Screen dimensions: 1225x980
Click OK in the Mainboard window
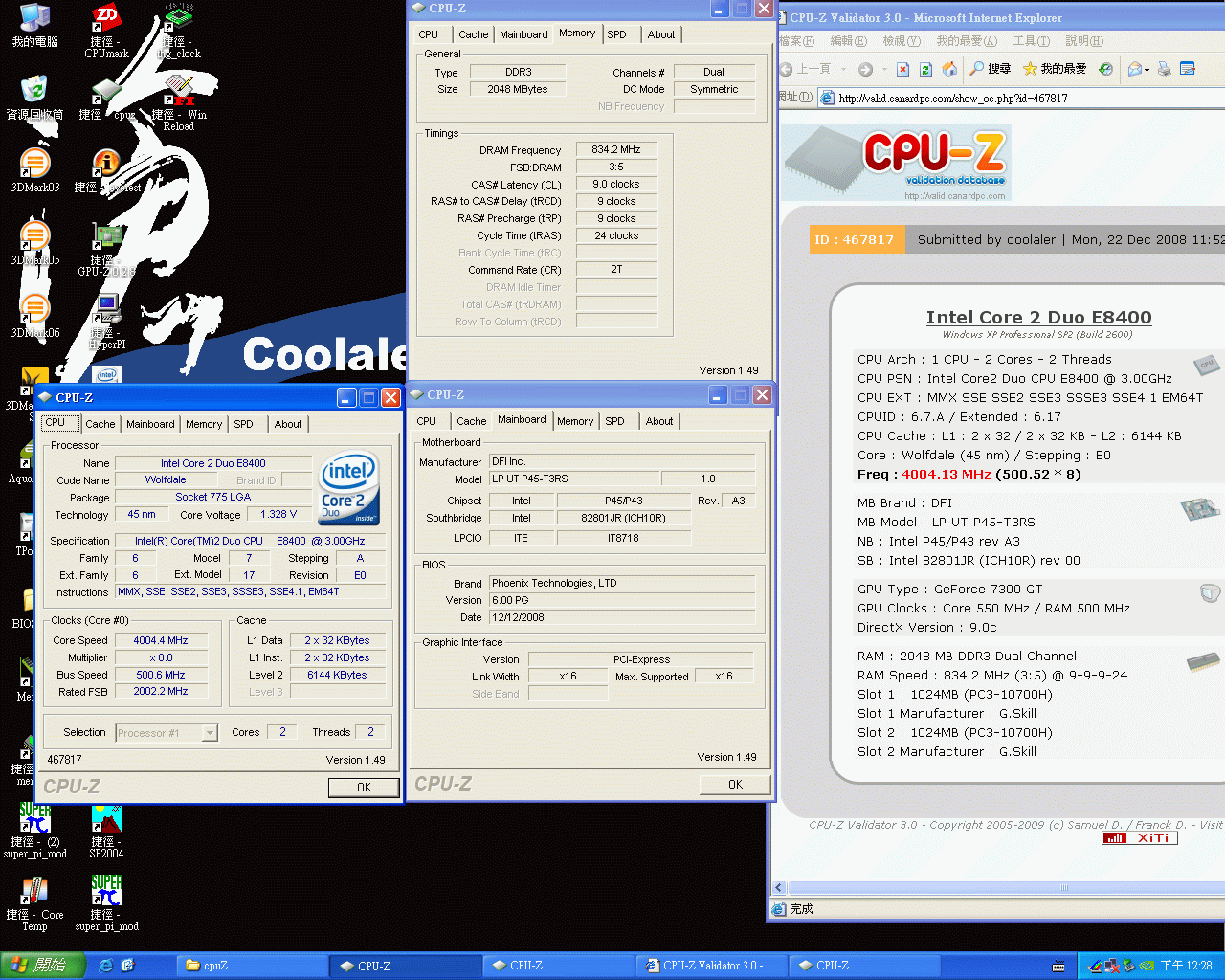[735, 784]
